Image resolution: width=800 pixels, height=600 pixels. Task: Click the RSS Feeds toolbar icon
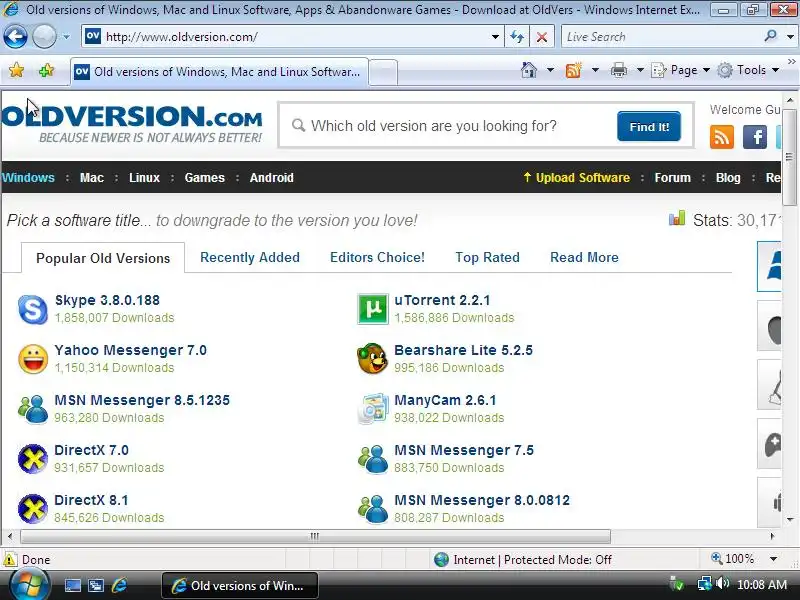pos(574,70)
